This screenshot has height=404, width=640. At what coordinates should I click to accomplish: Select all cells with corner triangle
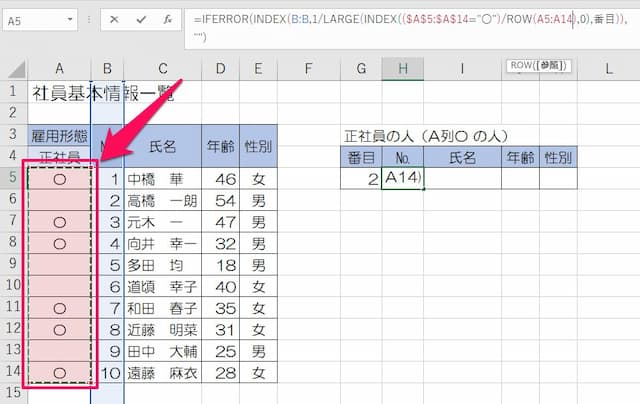[17, 69]
